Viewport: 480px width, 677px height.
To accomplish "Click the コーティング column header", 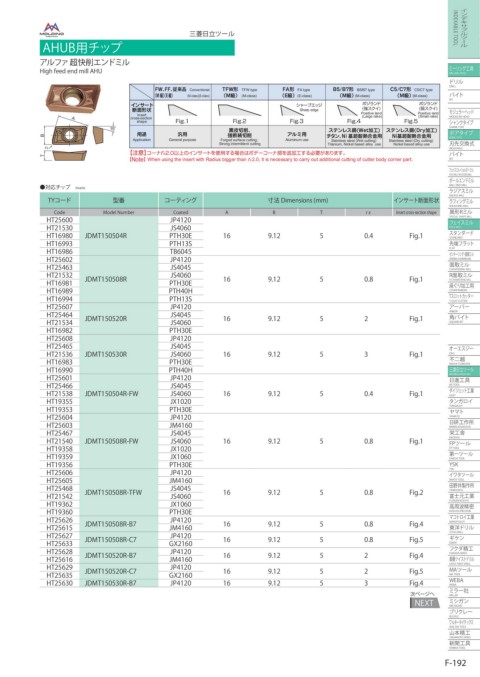I will click(x=180, y=200).
